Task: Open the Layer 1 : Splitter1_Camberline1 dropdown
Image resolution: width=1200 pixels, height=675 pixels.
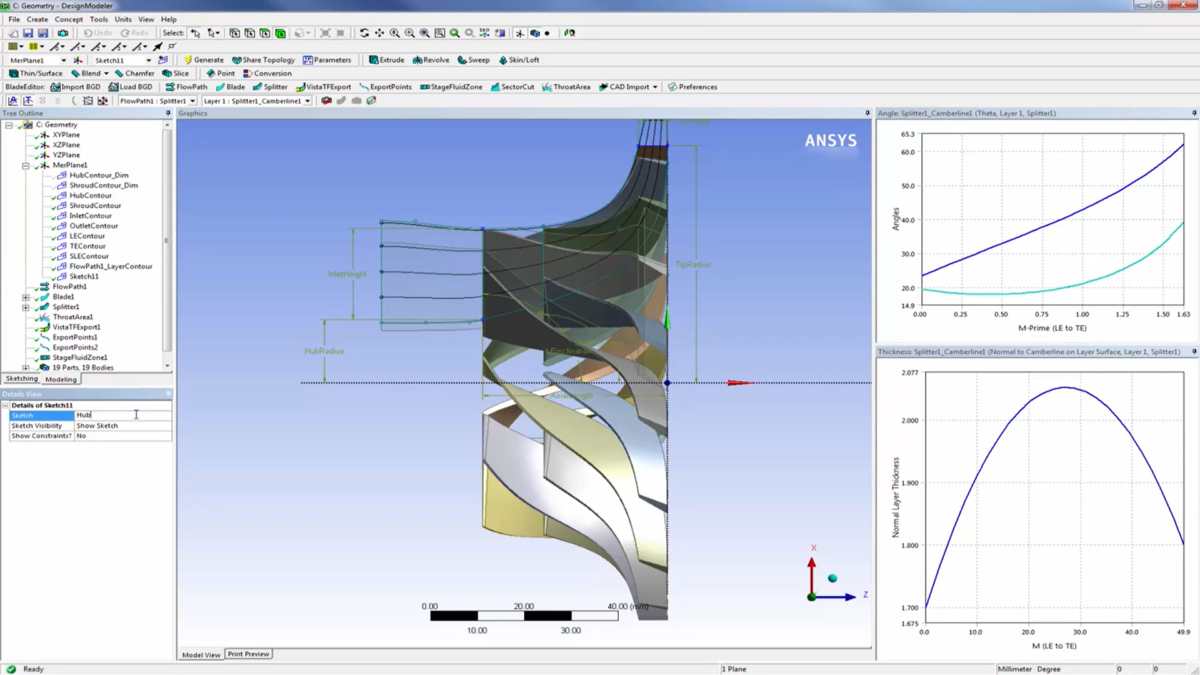Action: click(307, 101)
